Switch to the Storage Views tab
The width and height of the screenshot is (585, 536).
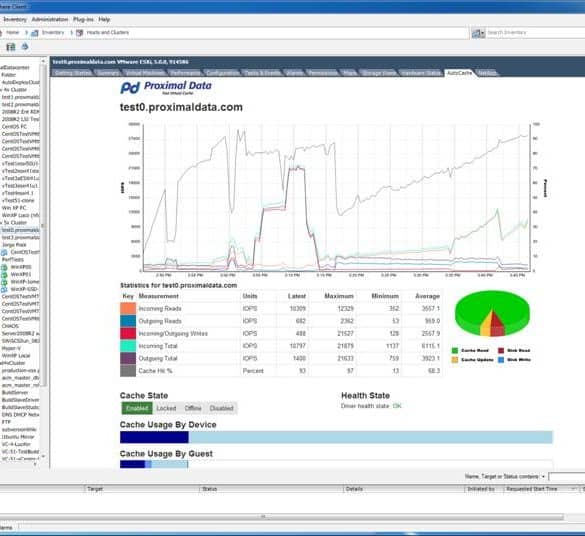click(x=379, y=73)
